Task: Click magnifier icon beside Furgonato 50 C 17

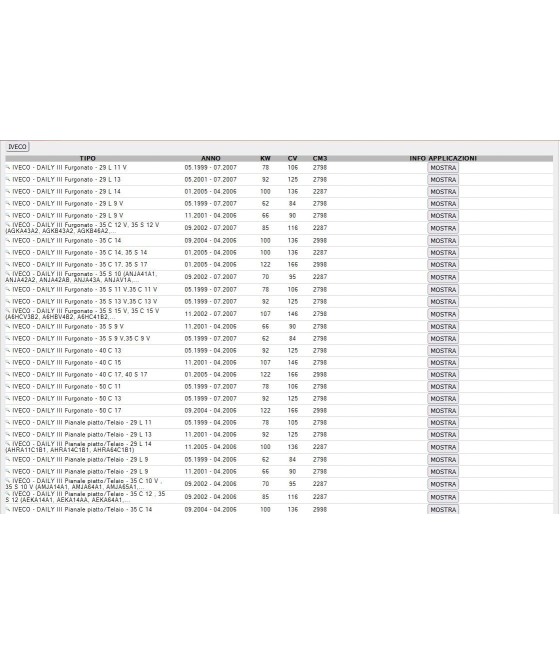Action: (x=8, y=410)
